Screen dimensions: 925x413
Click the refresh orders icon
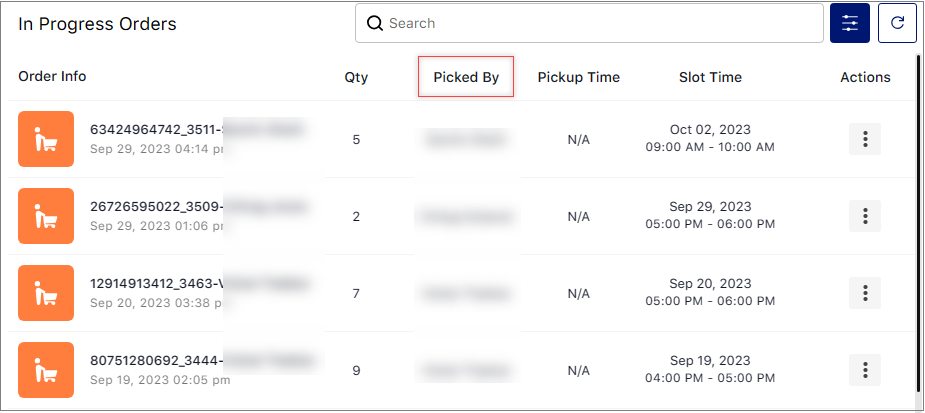point(897,23)
